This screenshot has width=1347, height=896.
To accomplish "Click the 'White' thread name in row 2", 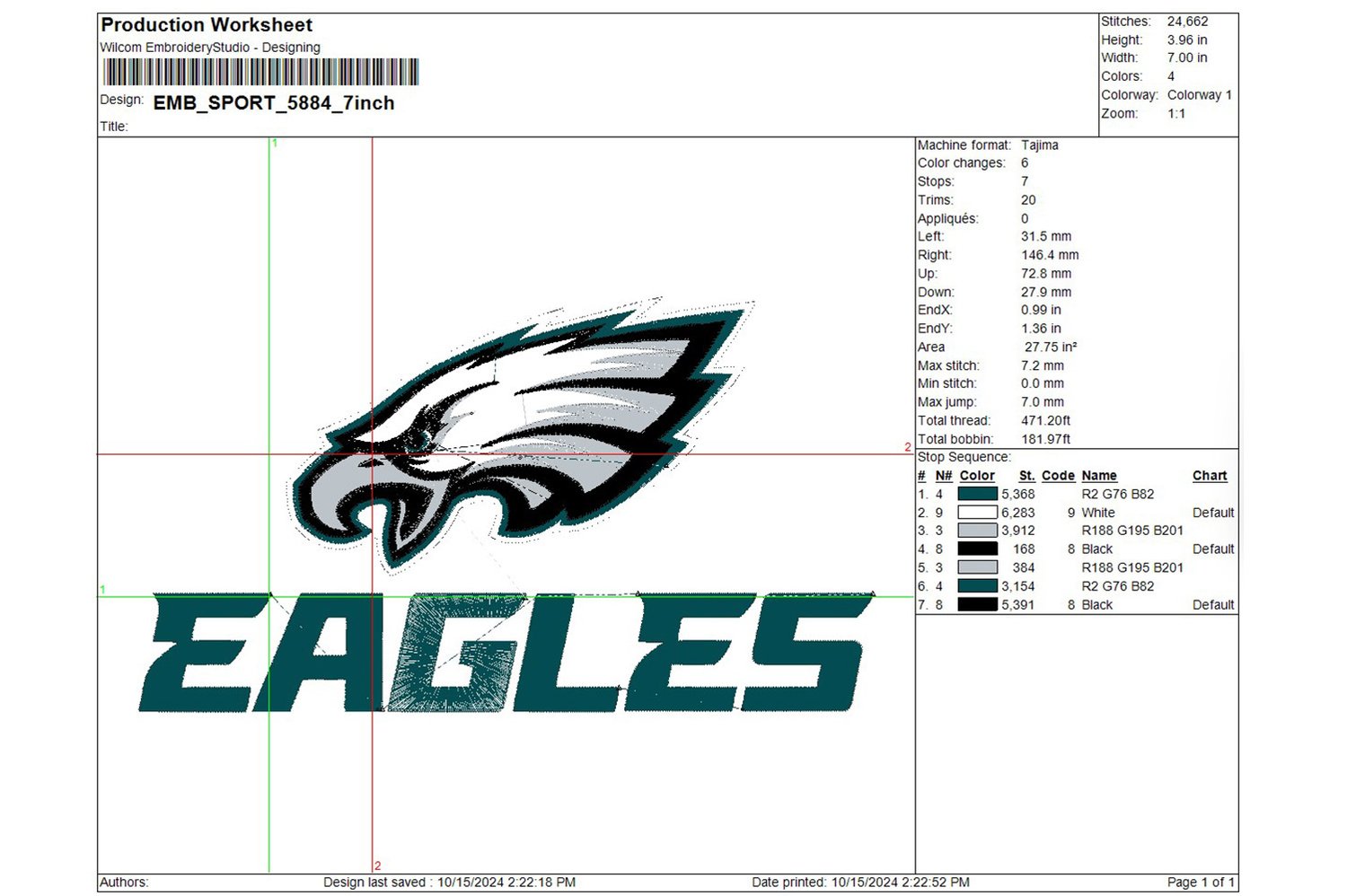I will (1098, 513).
